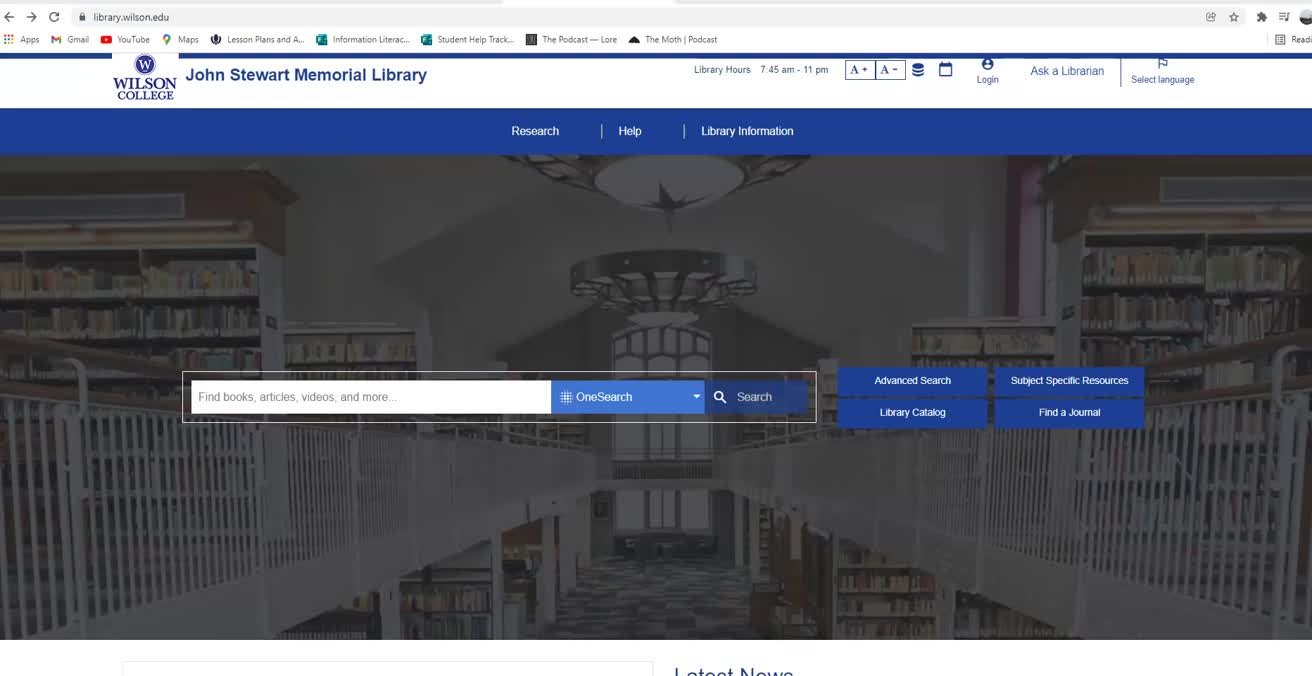Click the Select language flag icon
This screenshot has width=1312, height=676.
tap(1162, 64)
